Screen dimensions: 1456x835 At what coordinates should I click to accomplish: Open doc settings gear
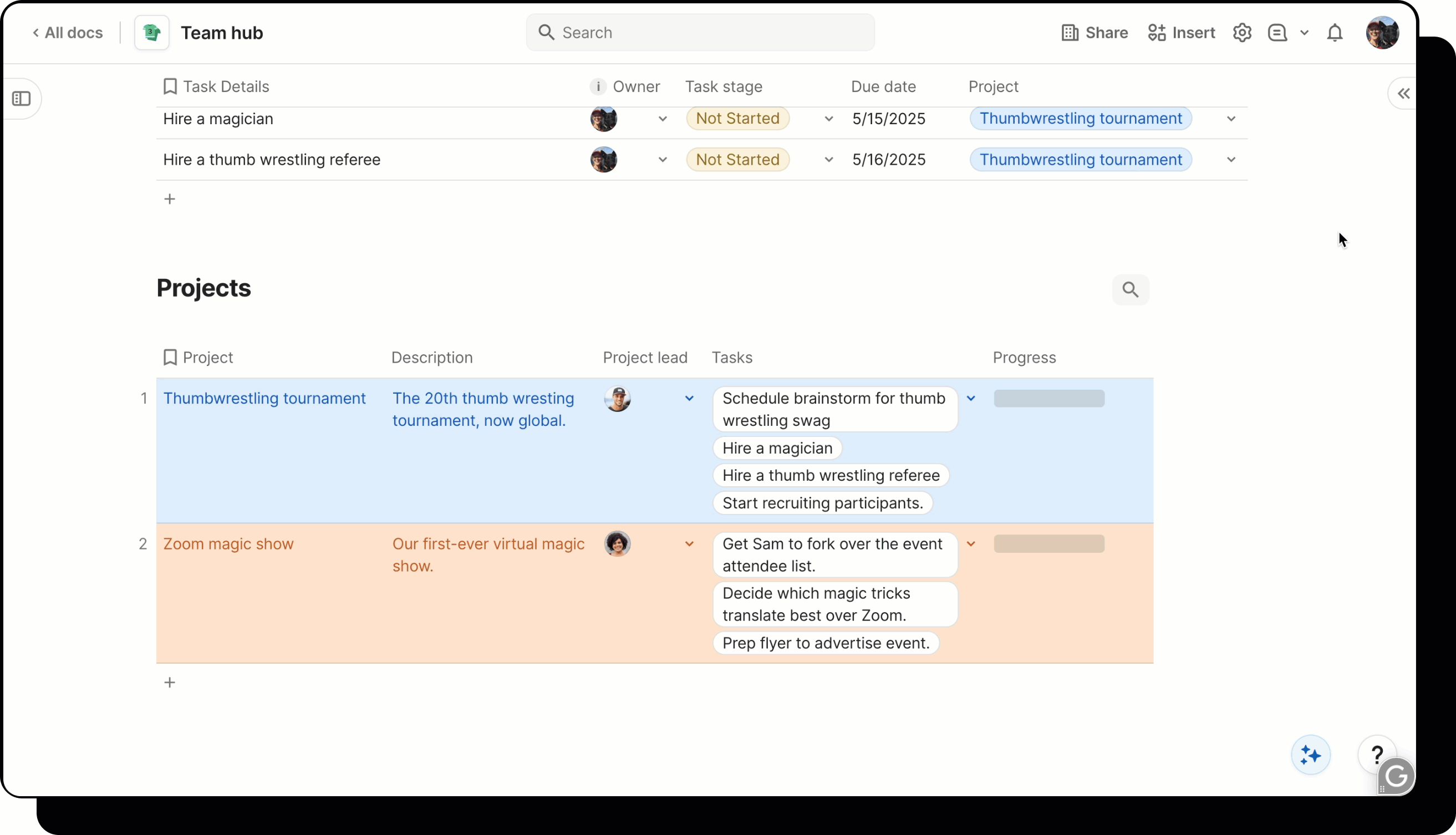pos(1242,33)
